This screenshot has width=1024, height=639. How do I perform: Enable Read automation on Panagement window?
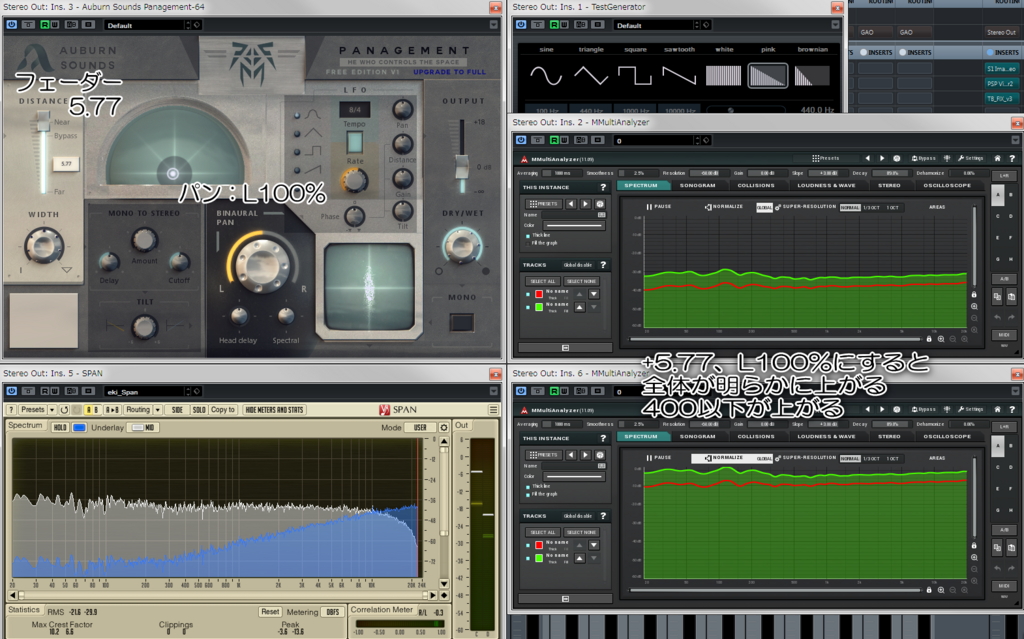(x=45, y=25)
